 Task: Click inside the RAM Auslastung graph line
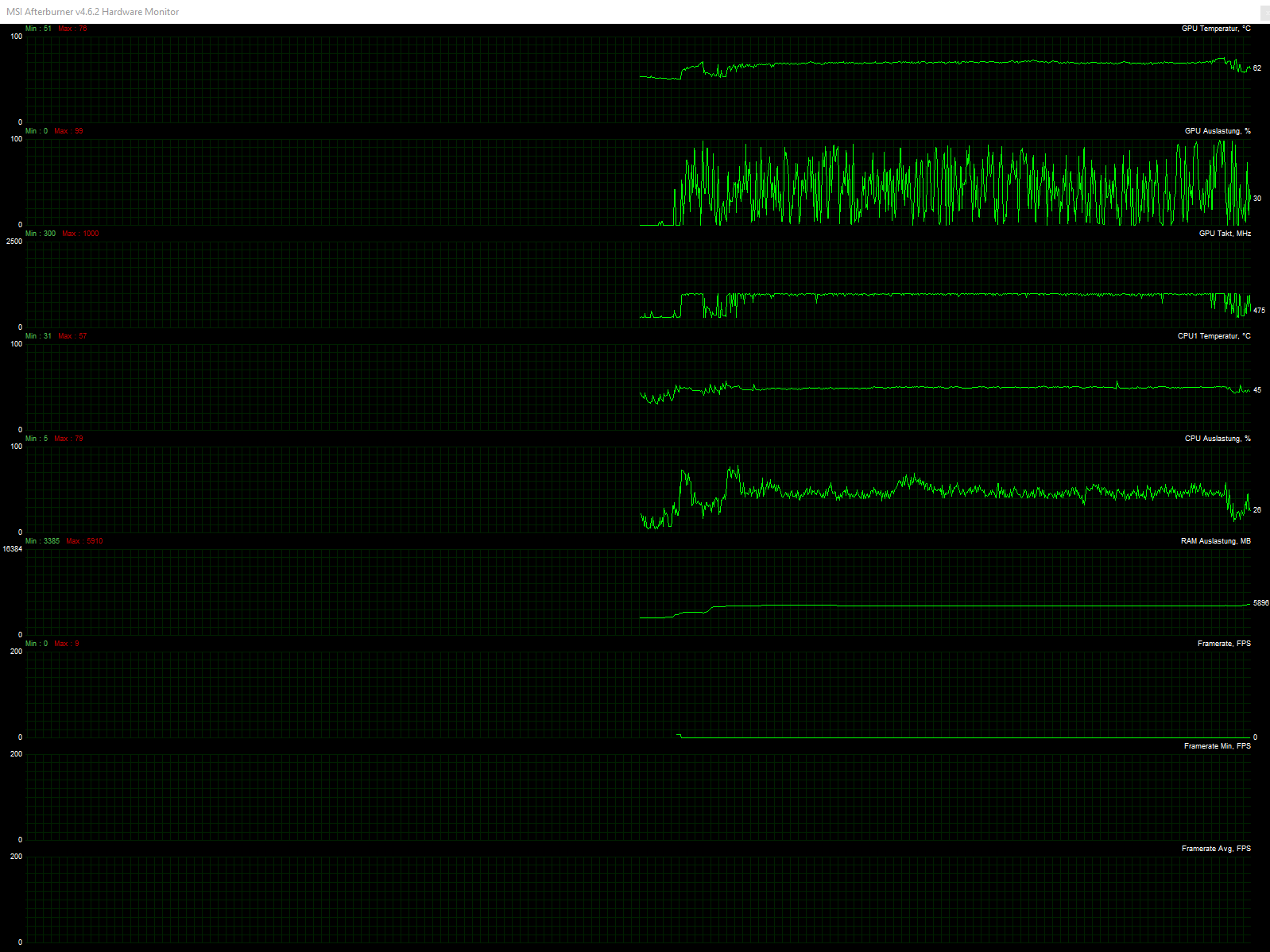pyautogui.click(x=638, y=592)
